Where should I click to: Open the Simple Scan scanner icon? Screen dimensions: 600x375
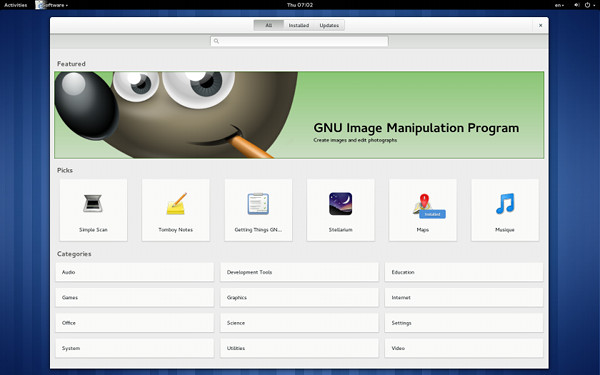pos(93,203)
